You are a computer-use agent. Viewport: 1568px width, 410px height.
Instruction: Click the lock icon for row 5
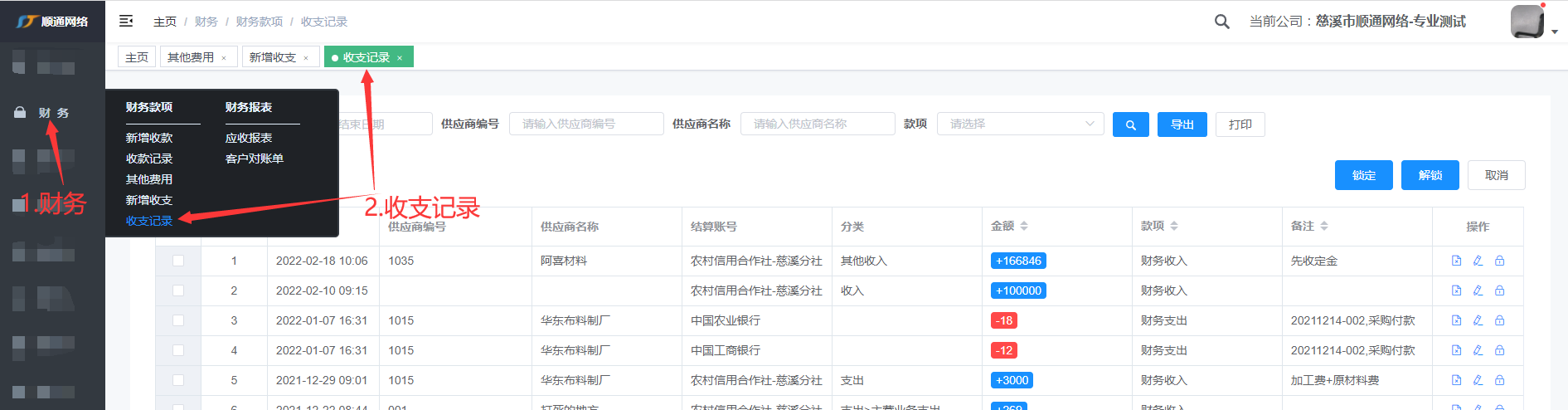1499,380
